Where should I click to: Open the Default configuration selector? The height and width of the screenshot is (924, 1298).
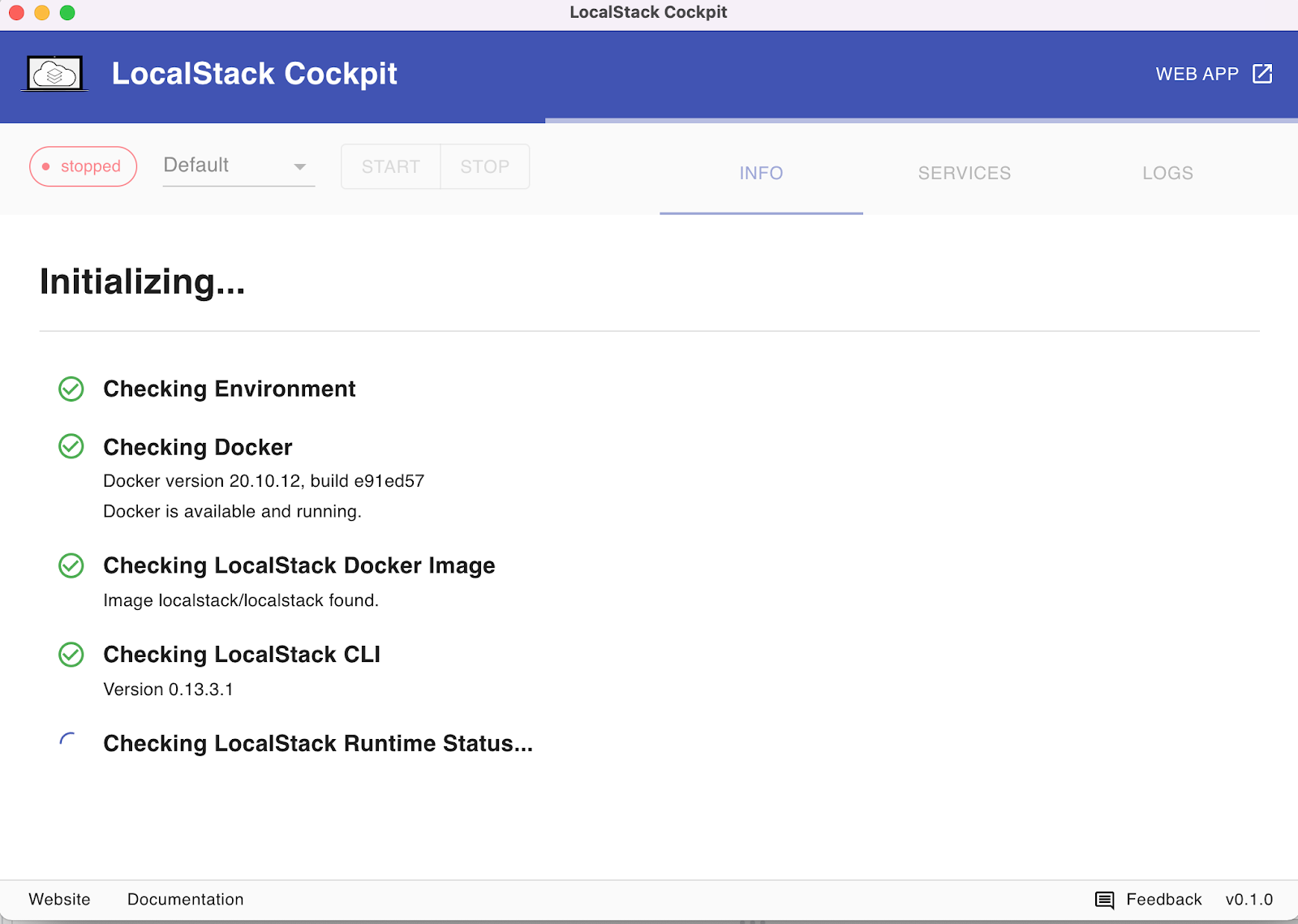point(227,165)
